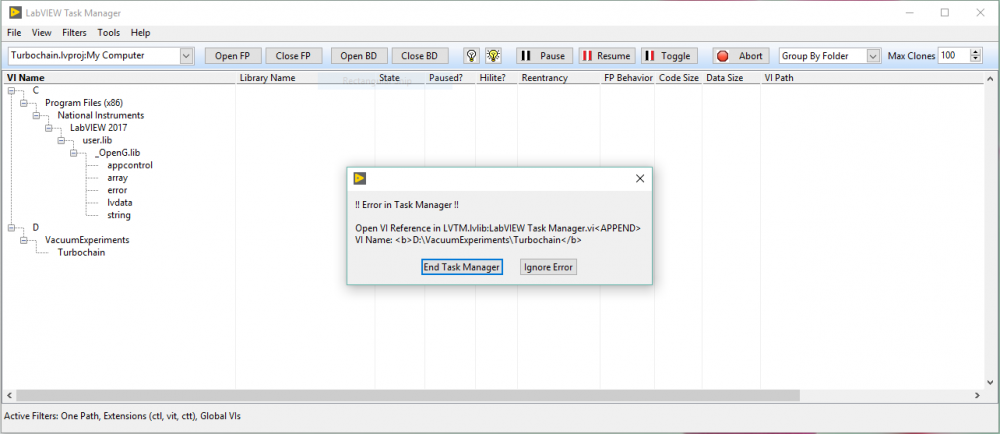Collapse the _OpenG.lib tree node

point(74,153)
